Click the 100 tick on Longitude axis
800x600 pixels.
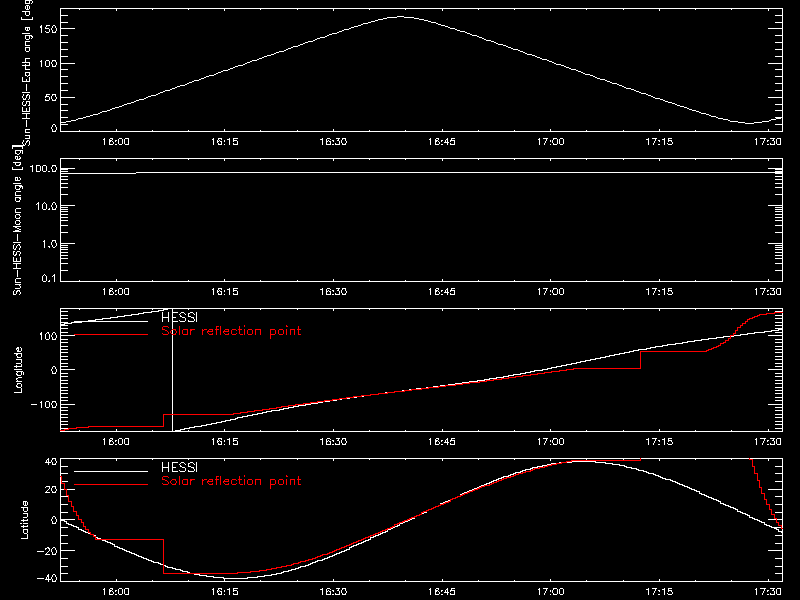click(x=48, y=336)
